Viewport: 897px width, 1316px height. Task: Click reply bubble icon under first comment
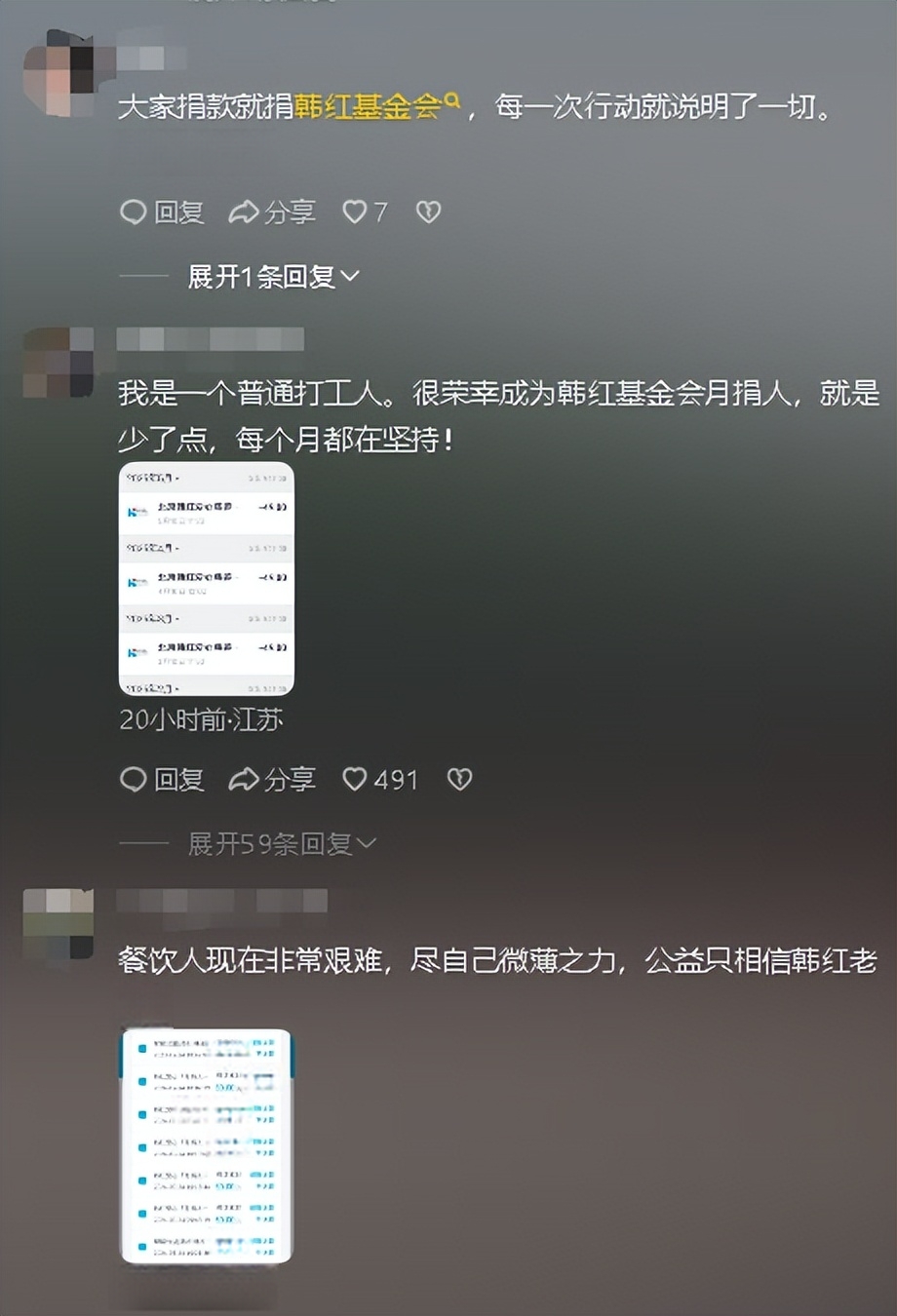coord(133,212)
